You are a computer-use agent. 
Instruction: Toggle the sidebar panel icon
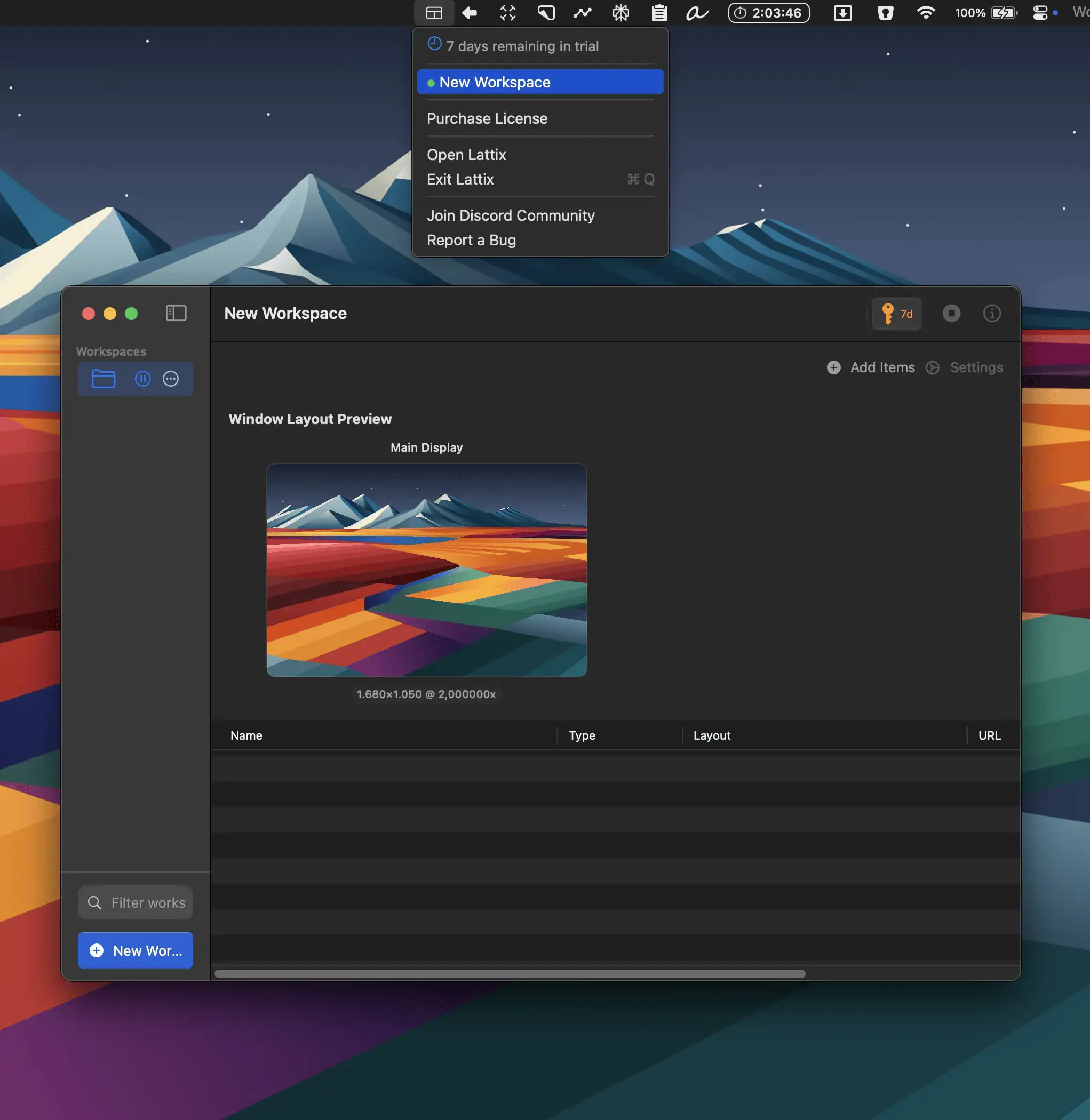tap(176, 313)
